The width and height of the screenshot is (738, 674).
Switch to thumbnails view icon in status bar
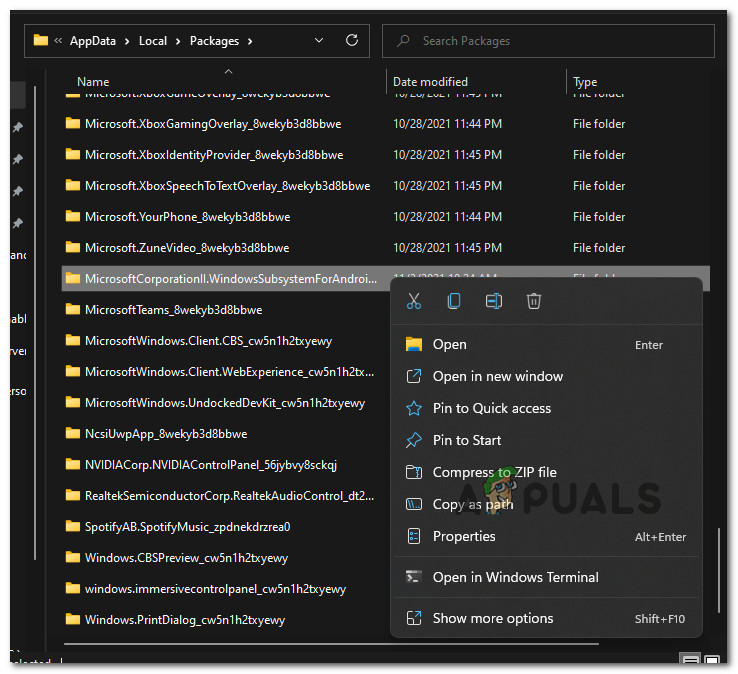pos(711,660)
